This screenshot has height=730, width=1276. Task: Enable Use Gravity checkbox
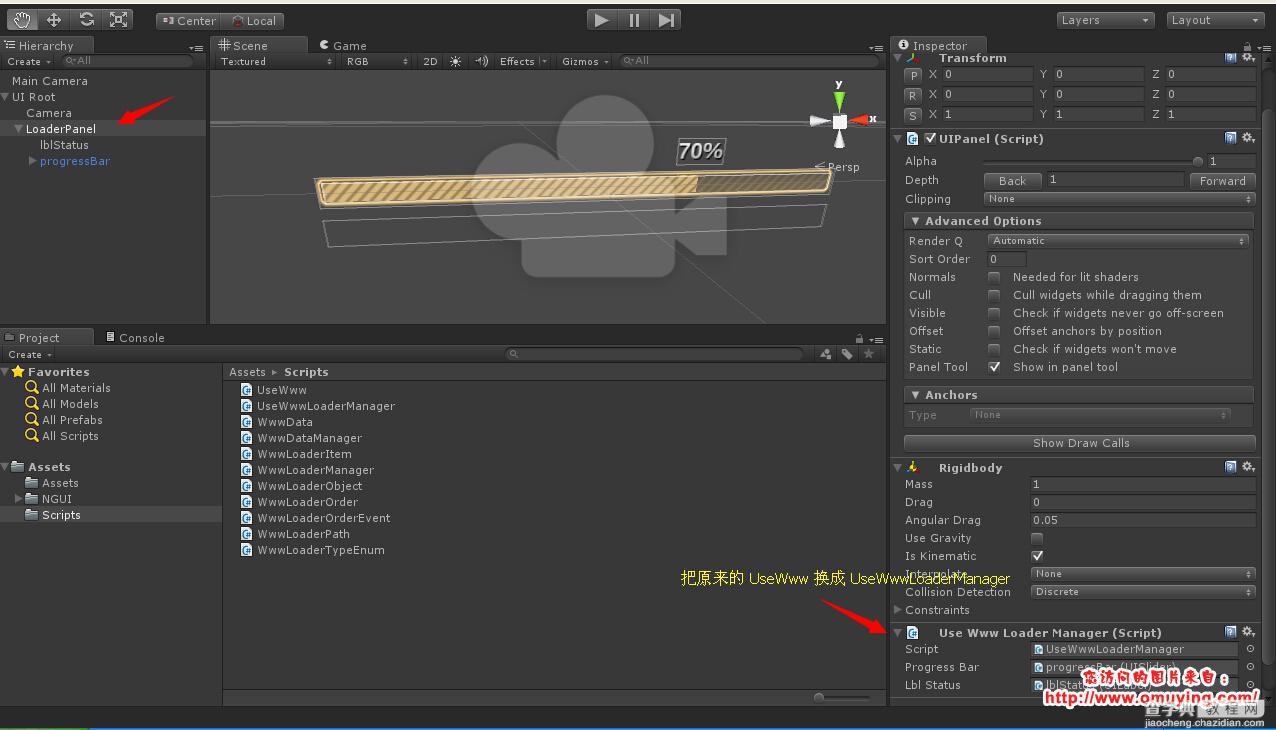point(1037,538)
